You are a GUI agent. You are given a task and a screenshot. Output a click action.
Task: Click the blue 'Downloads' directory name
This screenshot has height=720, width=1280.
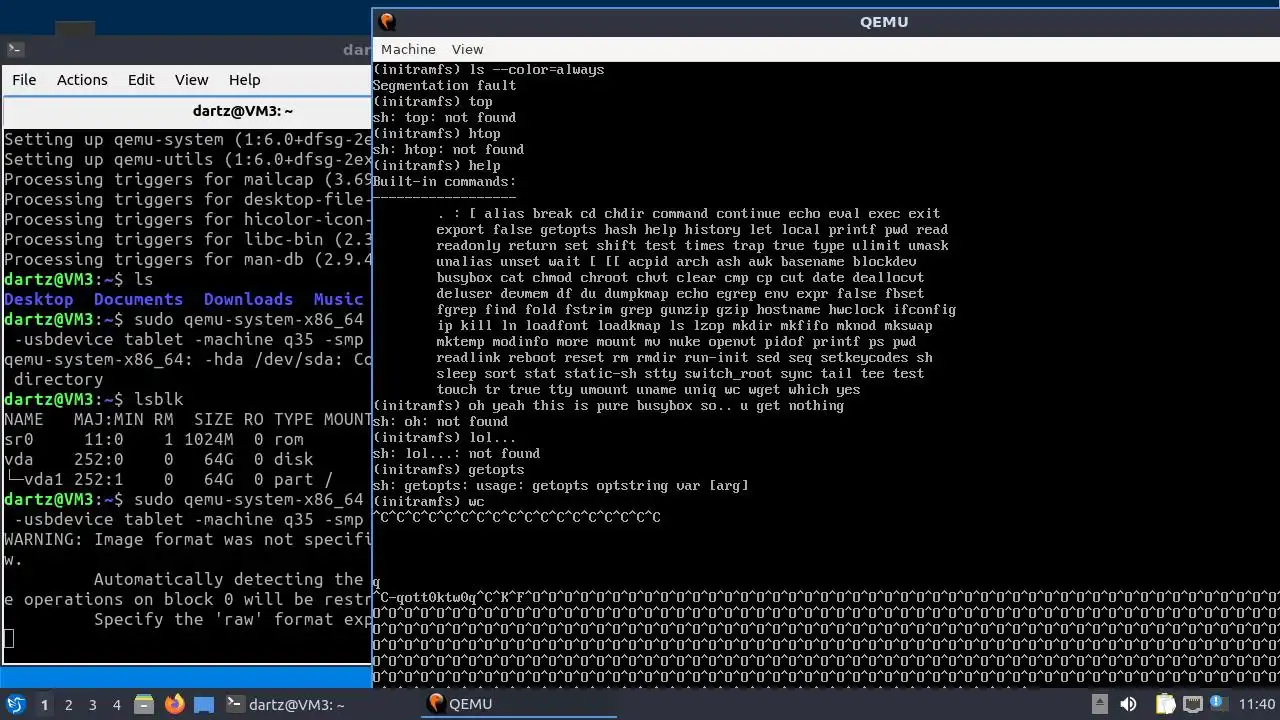click(248, 299)
